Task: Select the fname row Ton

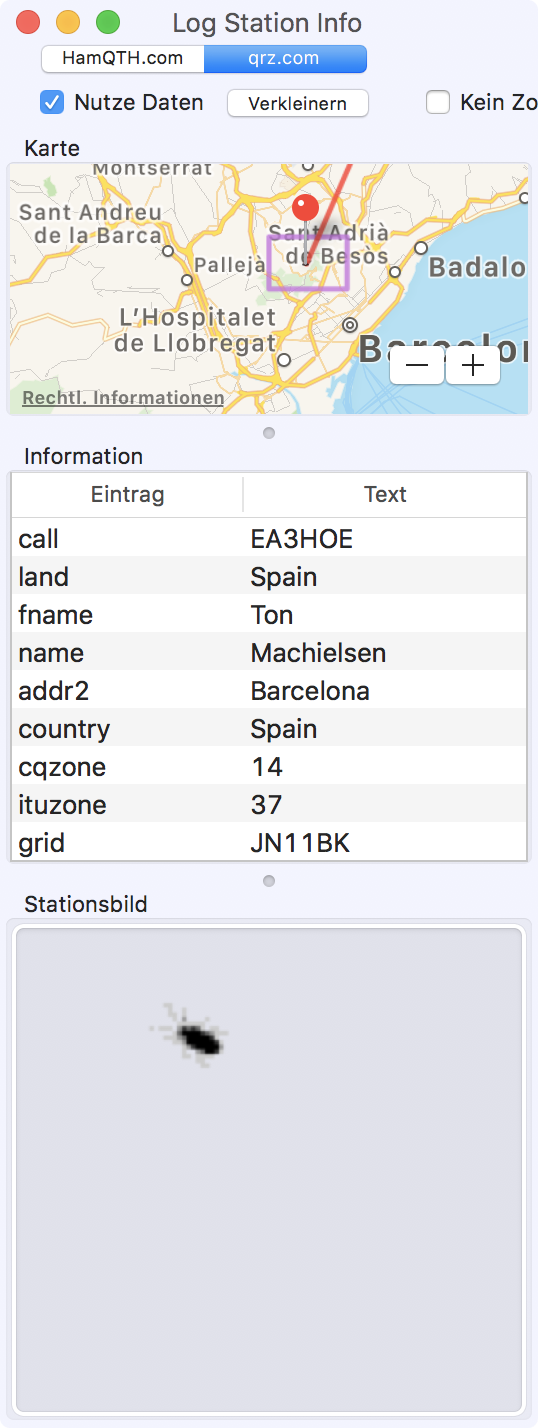Action: coord(269,615)
